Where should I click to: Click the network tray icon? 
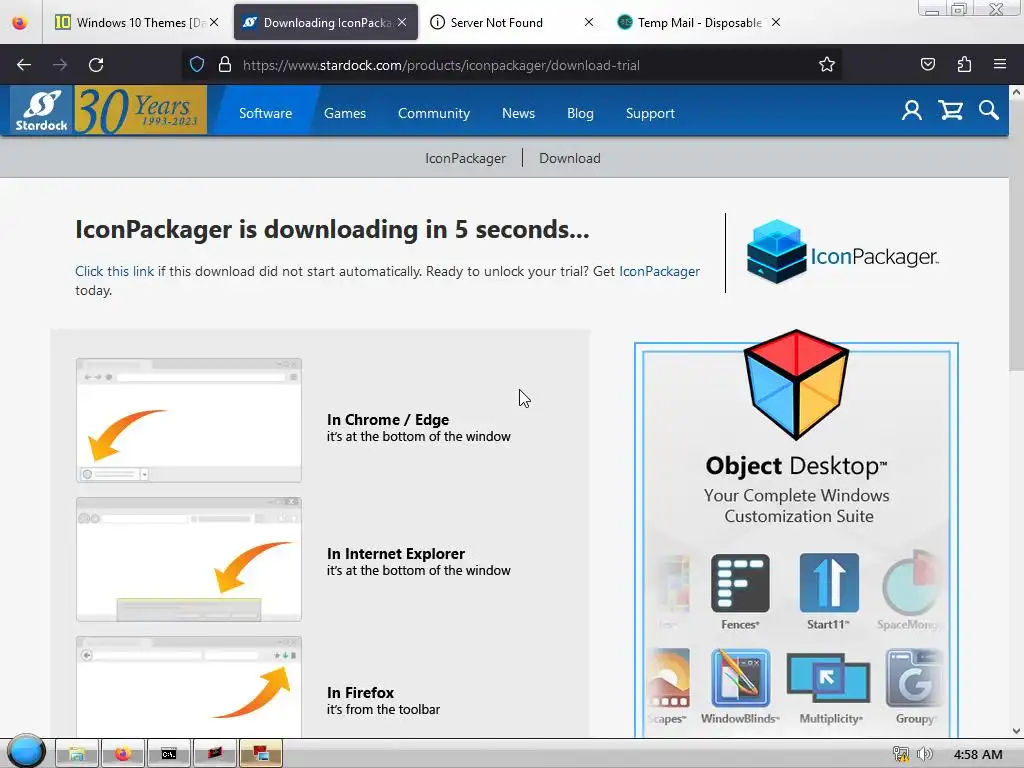tap(901, 754)
